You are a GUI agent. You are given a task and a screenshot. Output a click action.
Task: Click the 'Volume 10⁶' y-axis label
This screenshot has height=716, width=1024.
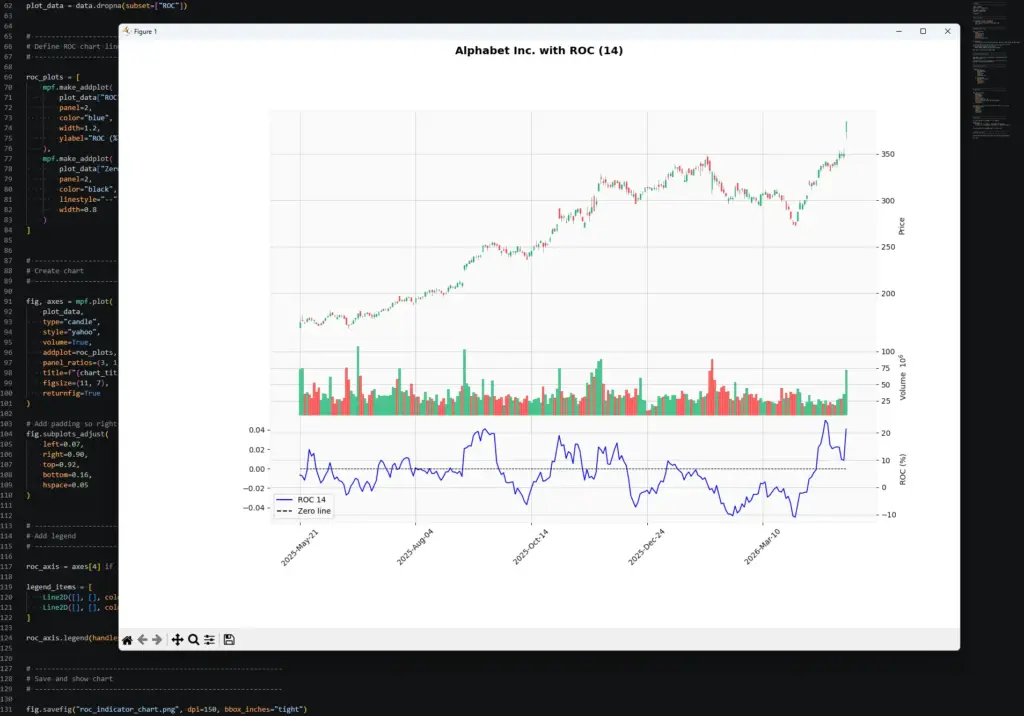[x=903, y=378]
